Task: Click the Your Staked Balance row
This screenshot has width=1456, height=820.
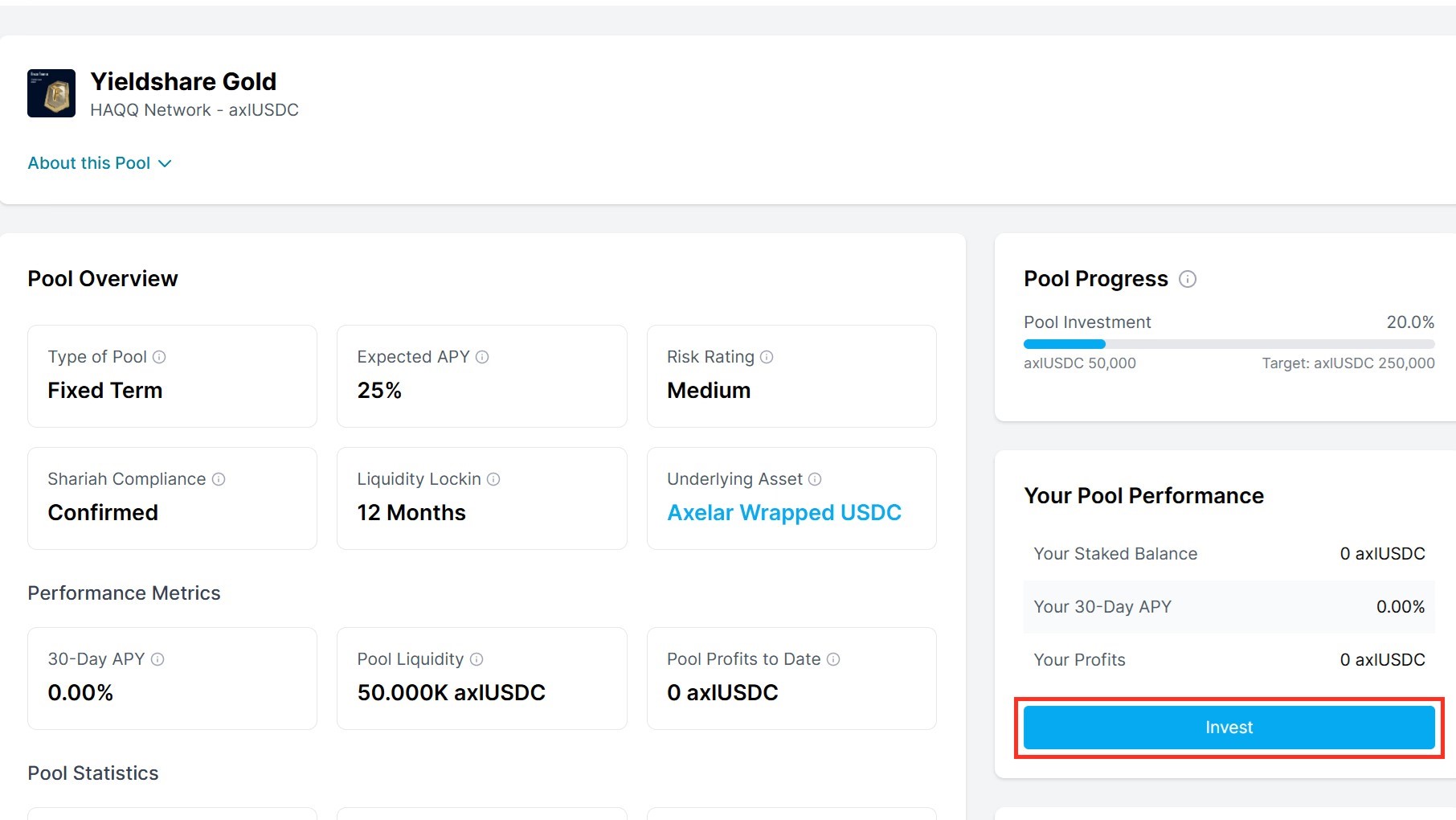Action: point(1229,554)
